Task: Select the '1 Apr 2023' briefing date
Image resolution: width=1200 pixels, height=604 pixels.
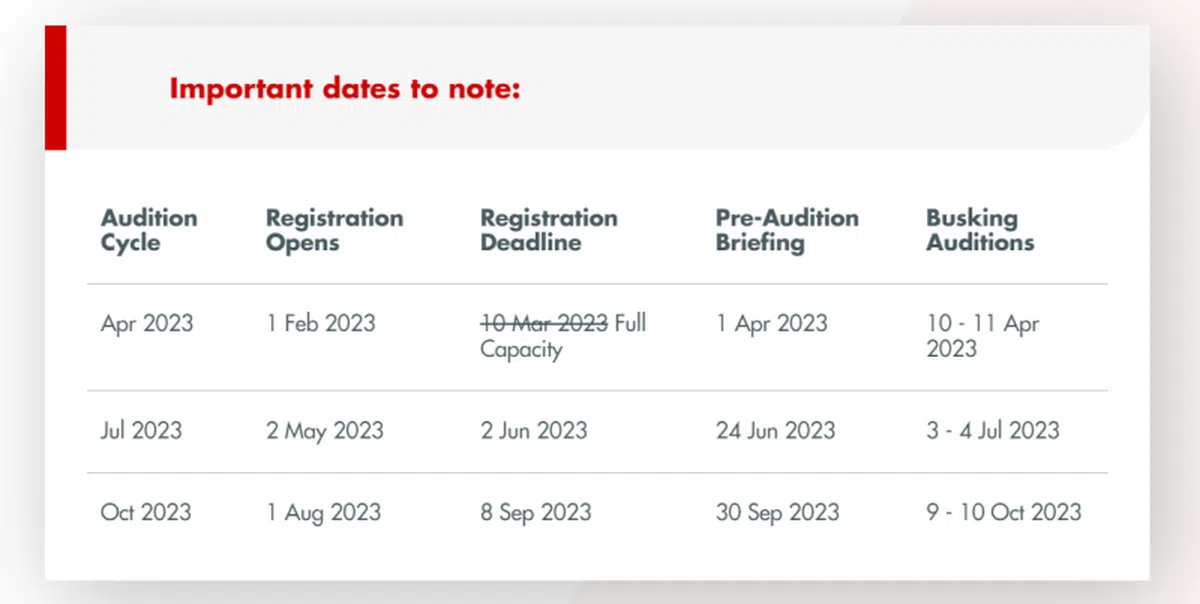Action: [x=771, y=324]
